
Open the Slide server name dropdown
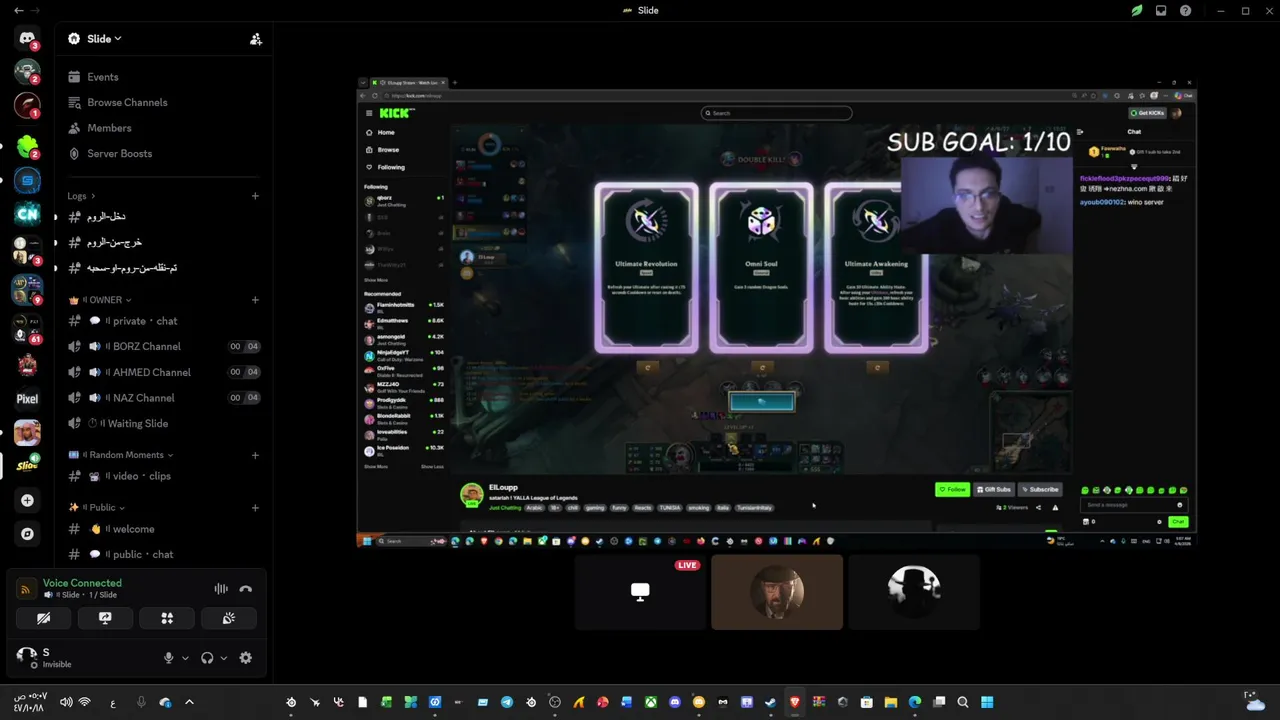(95, 39)
